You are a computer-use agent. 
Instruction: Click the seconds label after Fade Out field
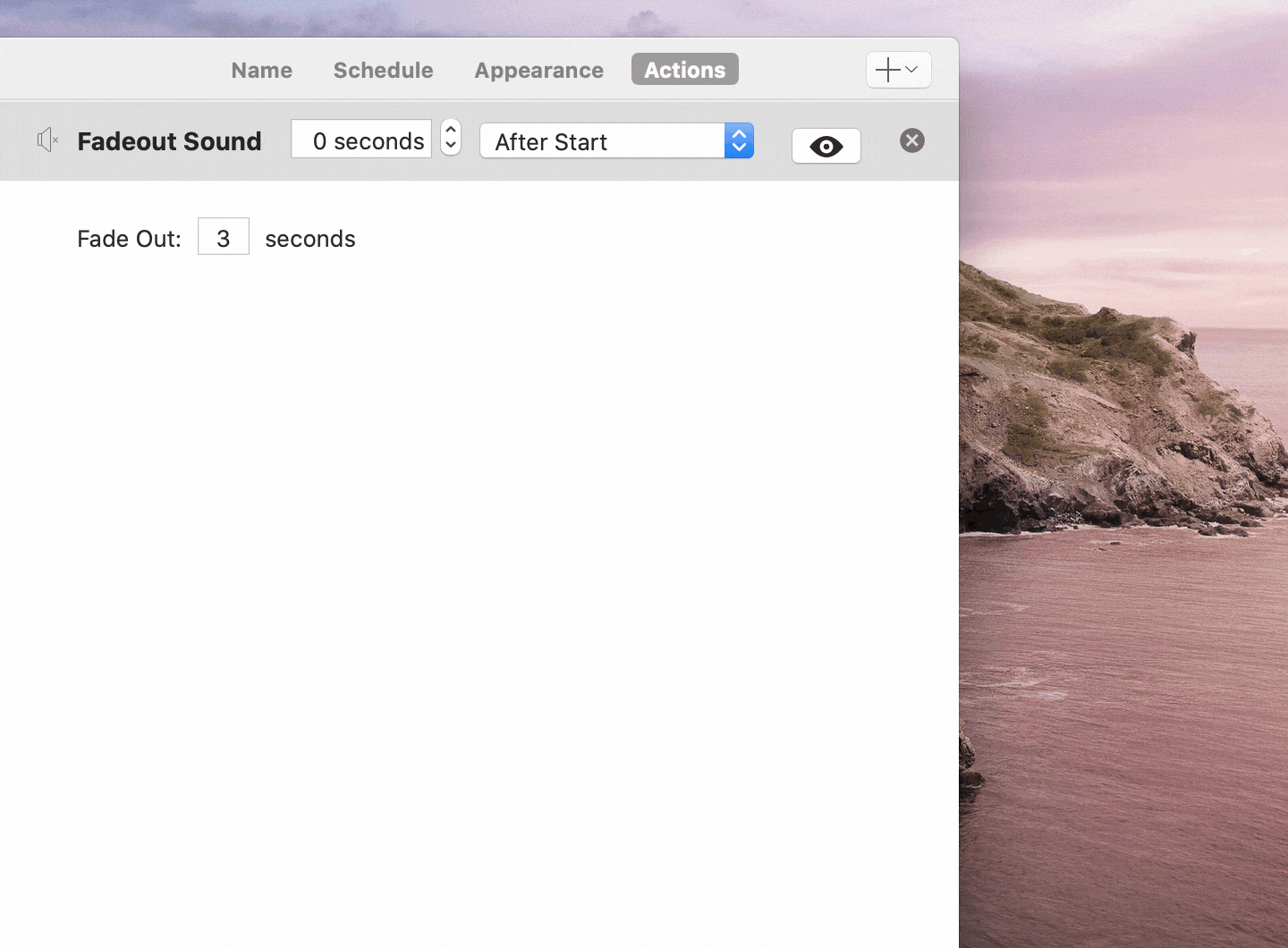[x=310, y=239]
